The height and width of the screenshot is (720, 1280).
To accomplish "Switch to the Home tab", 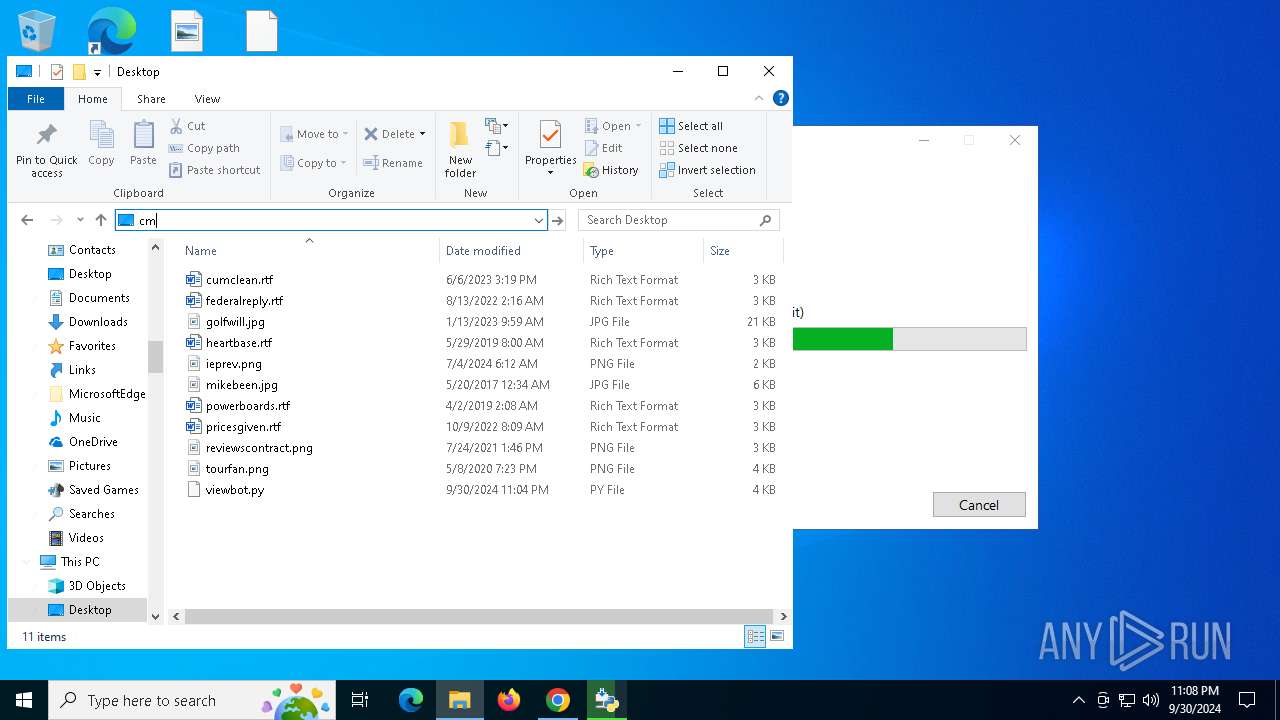I will click(x=93, y=98).
